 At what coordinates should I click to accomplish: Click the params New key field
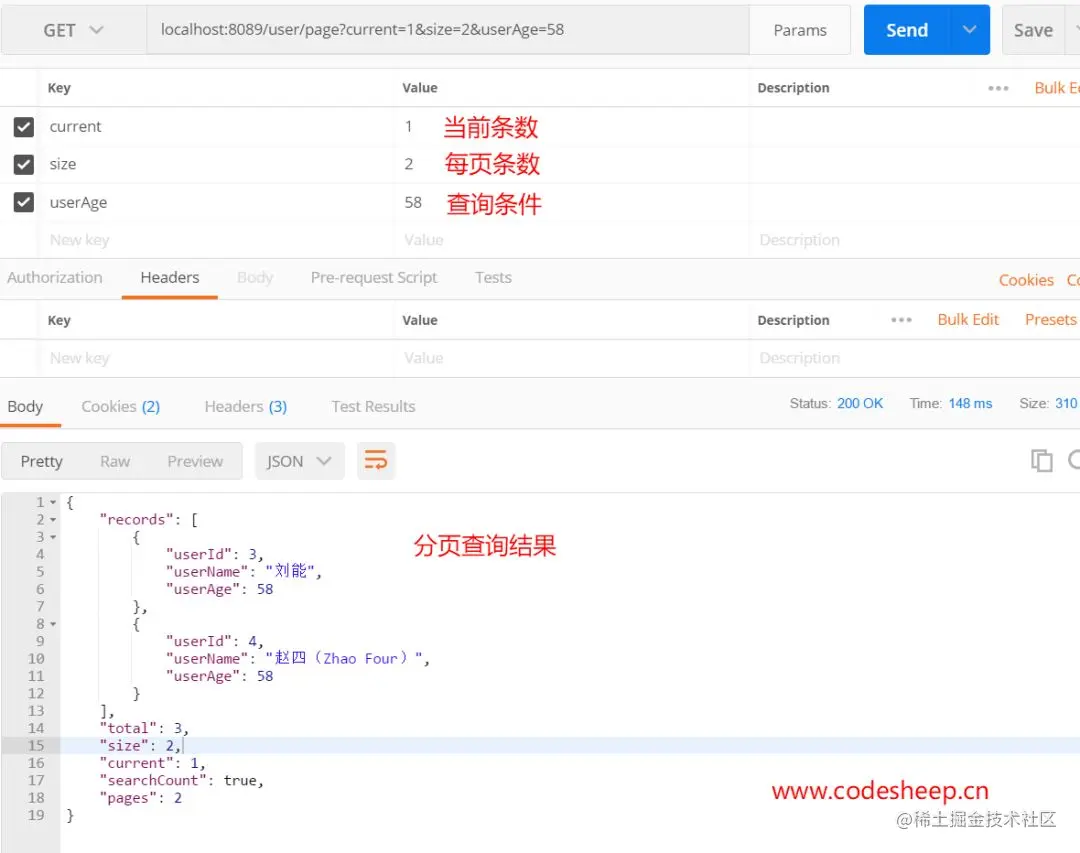216,240
